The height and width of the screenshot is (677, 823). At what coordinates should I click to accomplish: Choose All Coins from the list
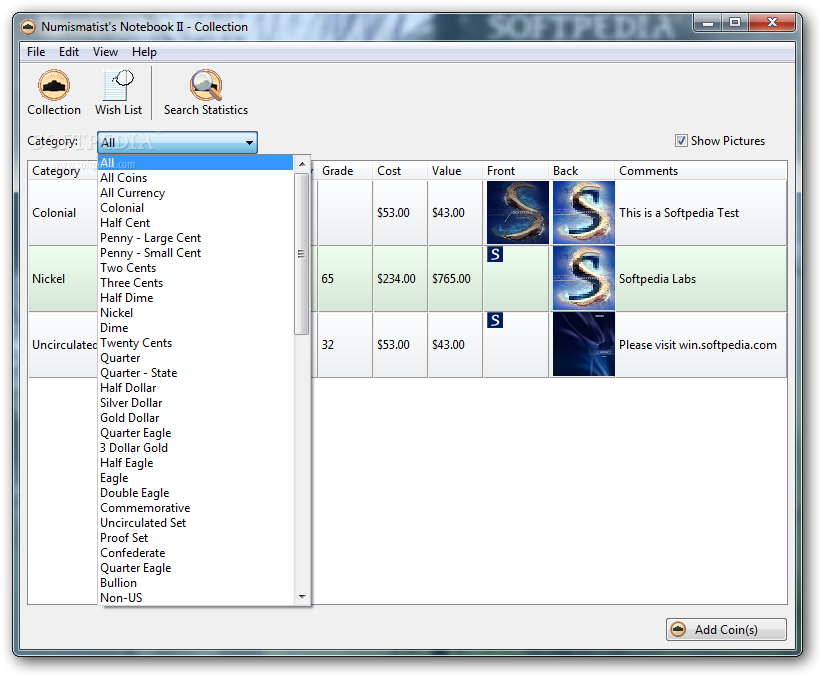[195, 178]
